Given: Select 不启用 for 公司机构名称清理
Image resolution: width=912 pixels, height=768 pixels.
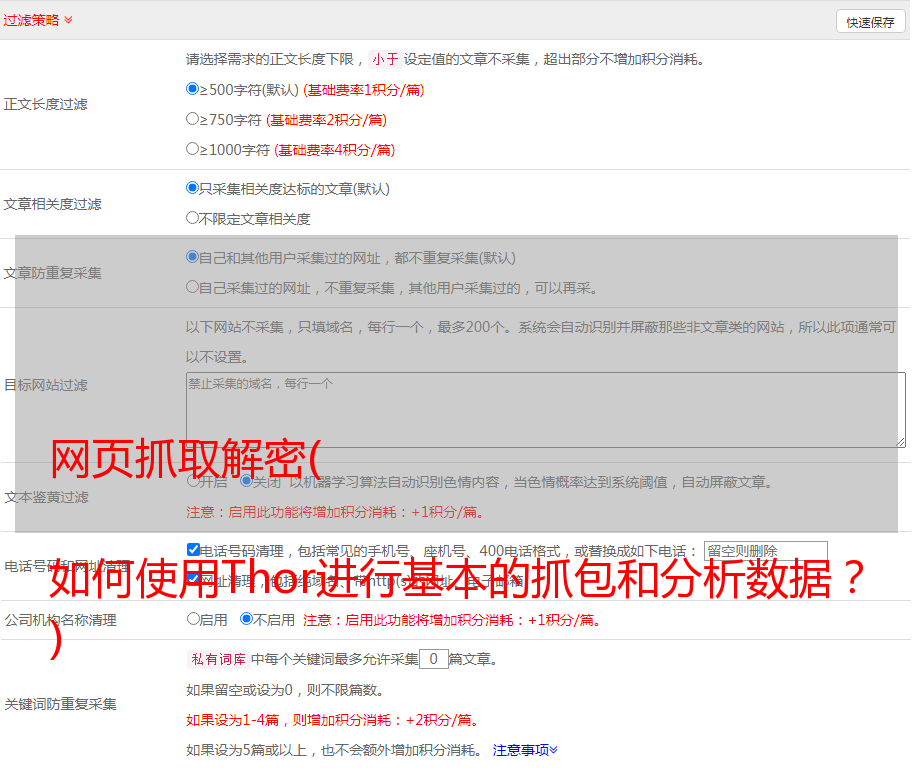Looking at the screenshot, I should tap(246, 618).
